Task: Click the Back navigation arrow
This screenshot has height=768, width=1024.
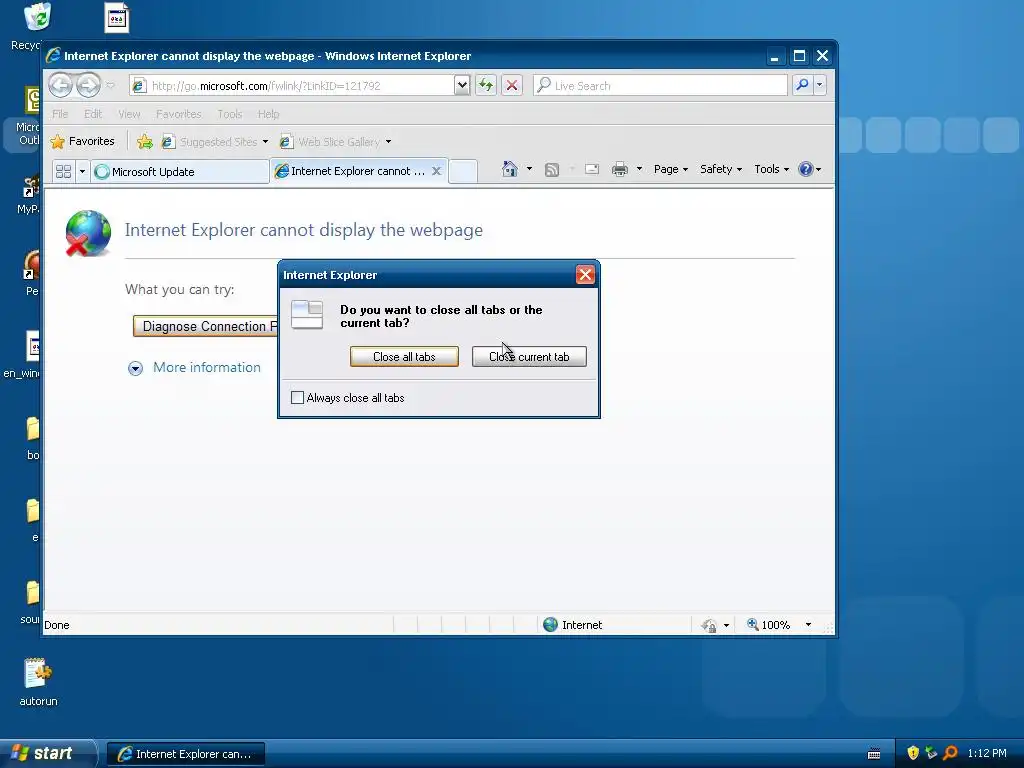Action: pos(61,85)
